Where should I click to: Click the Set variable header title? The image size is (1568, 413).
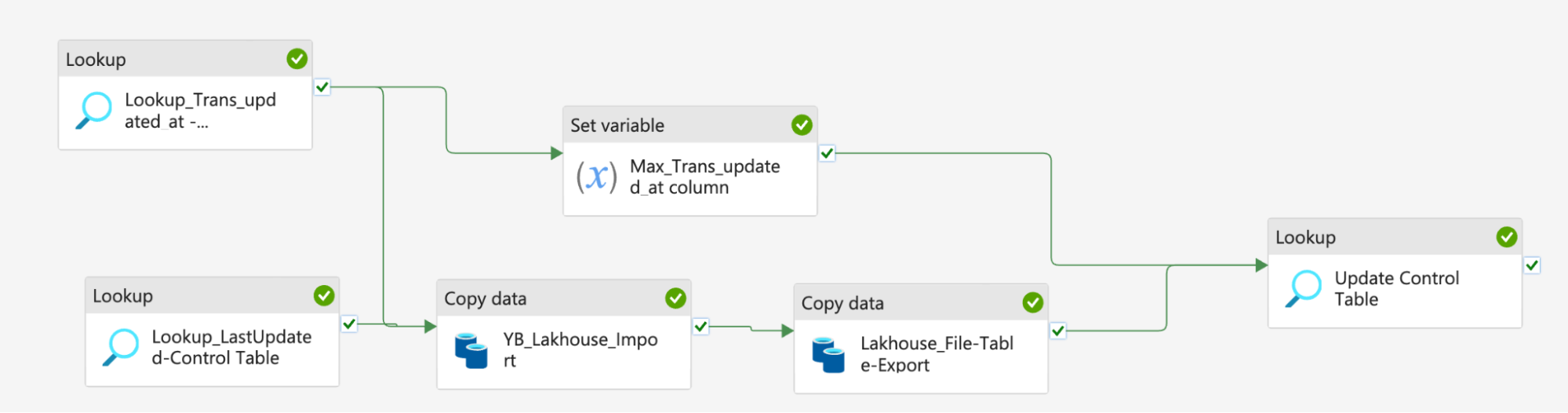[x=617, y=126]
